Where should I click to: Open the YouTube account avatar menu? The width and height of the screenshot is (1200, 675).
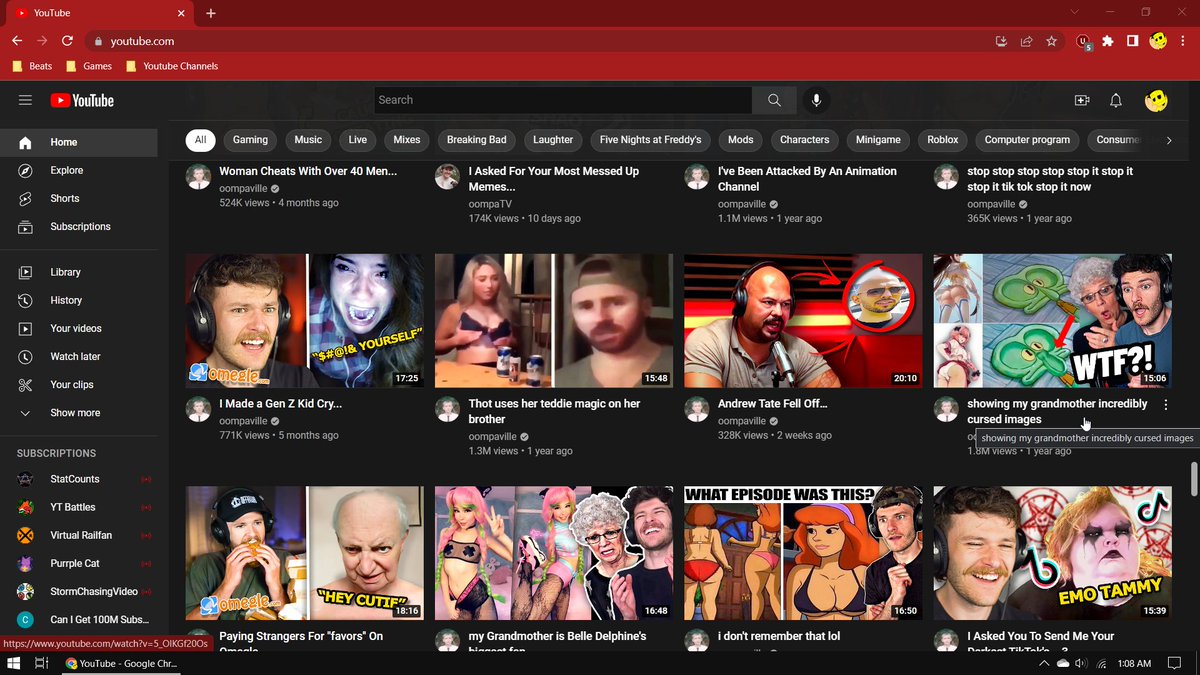click(x=1157, y=100)
